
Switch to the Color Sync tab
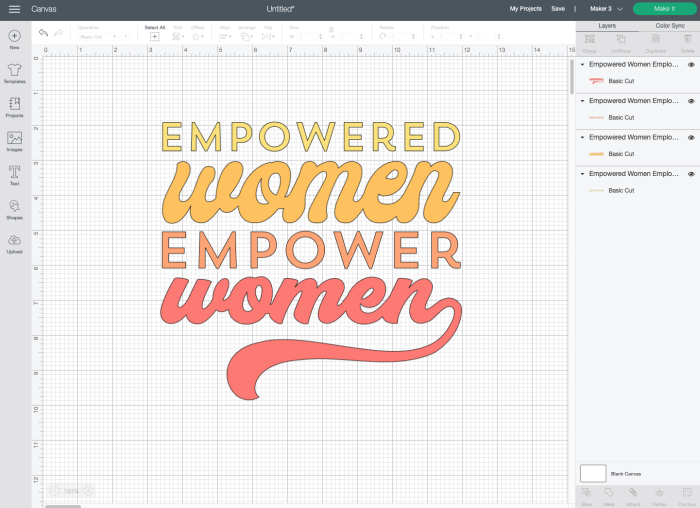tap(669, 25)
